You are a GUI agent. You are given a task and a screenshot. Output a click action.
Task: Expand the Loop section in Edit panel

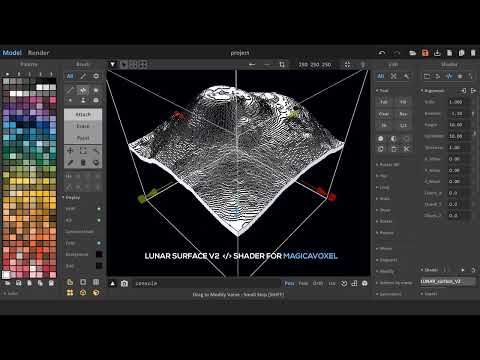pyautogui.click(x=383, y=187)
